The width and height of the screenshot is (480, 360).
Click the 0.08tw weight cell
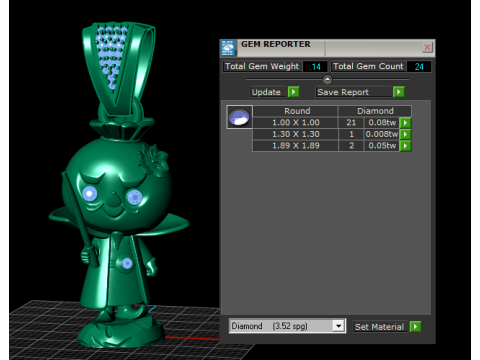click(382, 123)
